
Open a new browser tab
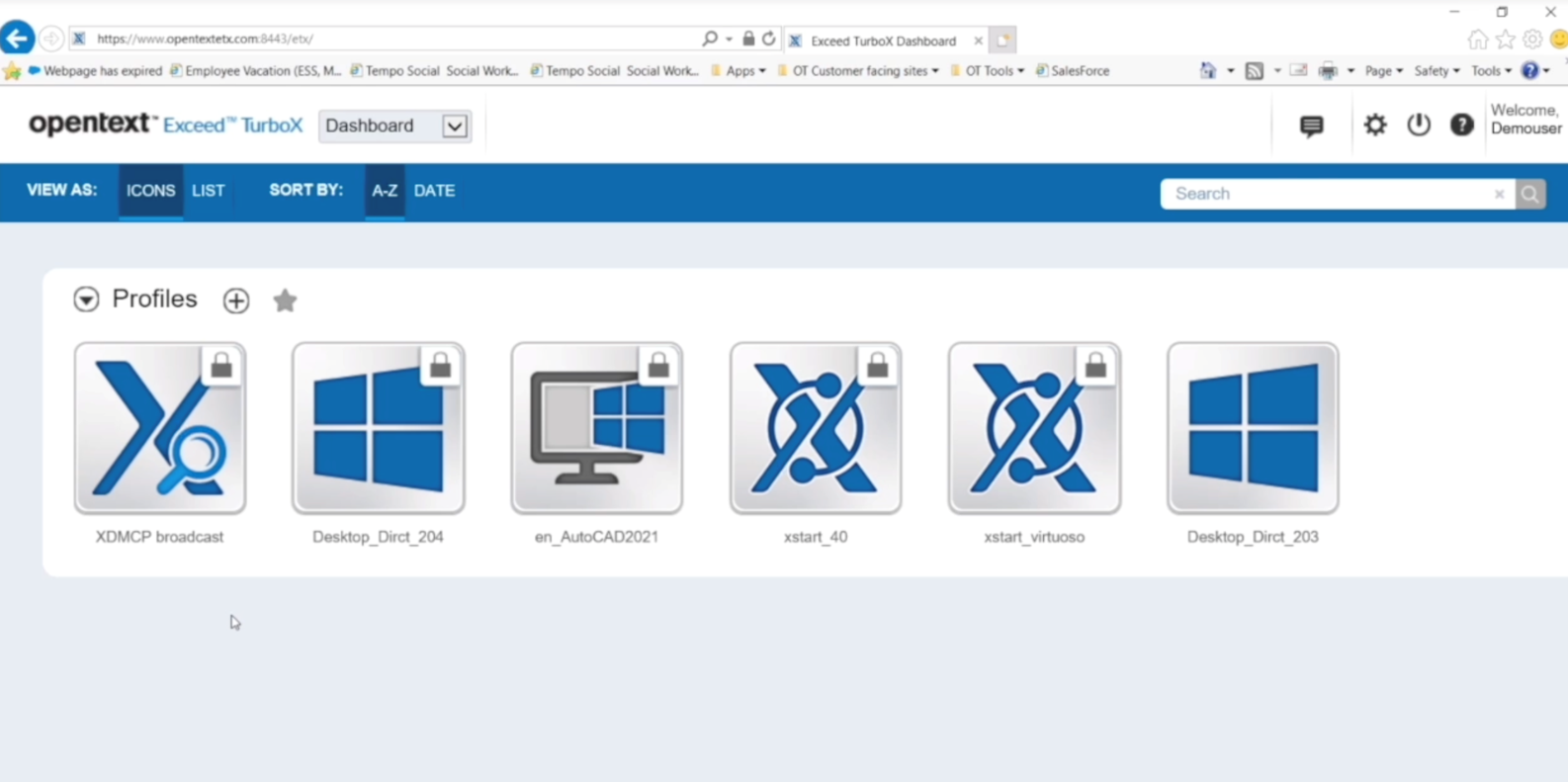click(x=1002, y=41)
